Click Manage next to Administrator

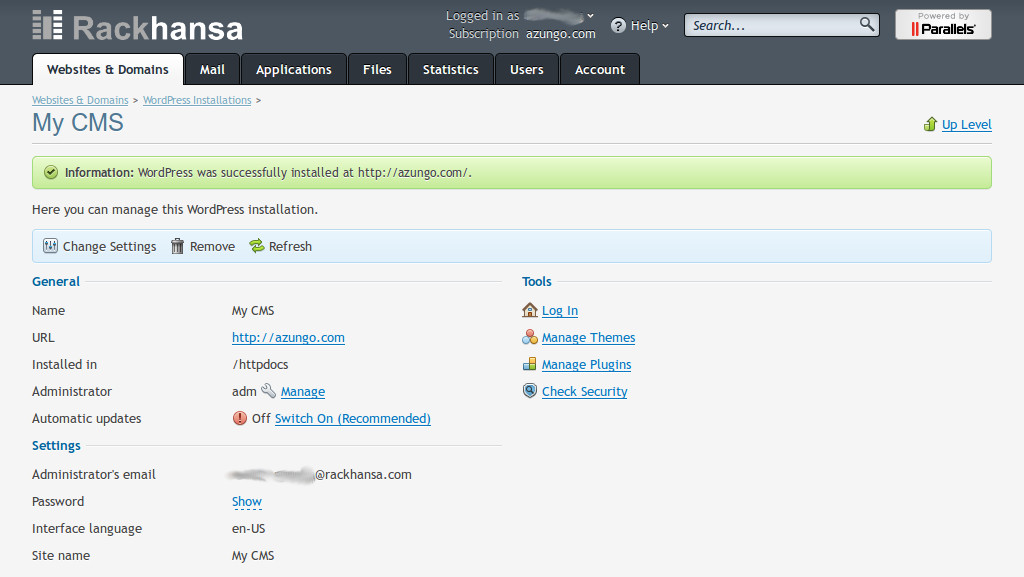click(x=303, y=392)
